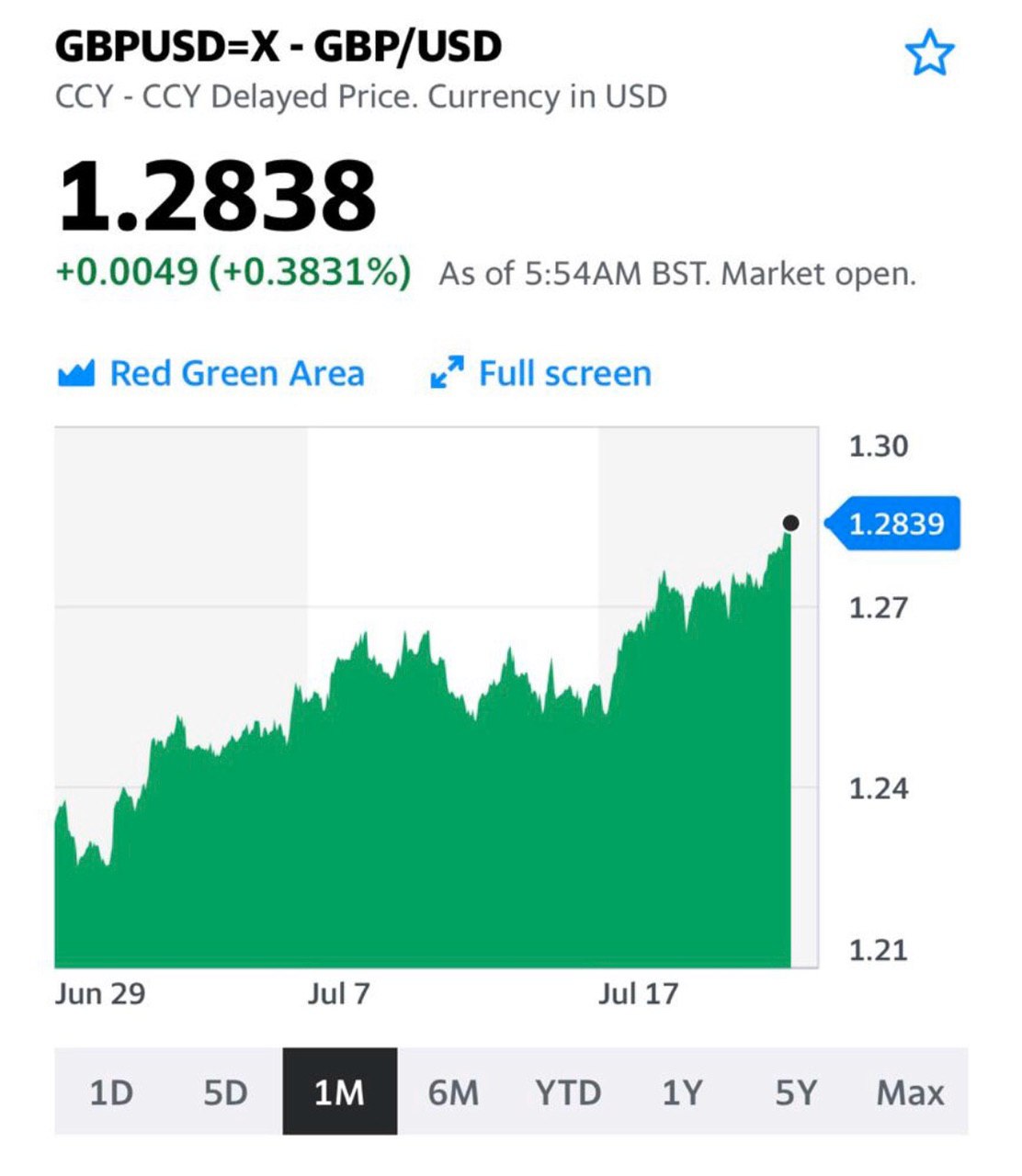
Task: Click the Red Green Area chart icon
Action: [76, 373]
